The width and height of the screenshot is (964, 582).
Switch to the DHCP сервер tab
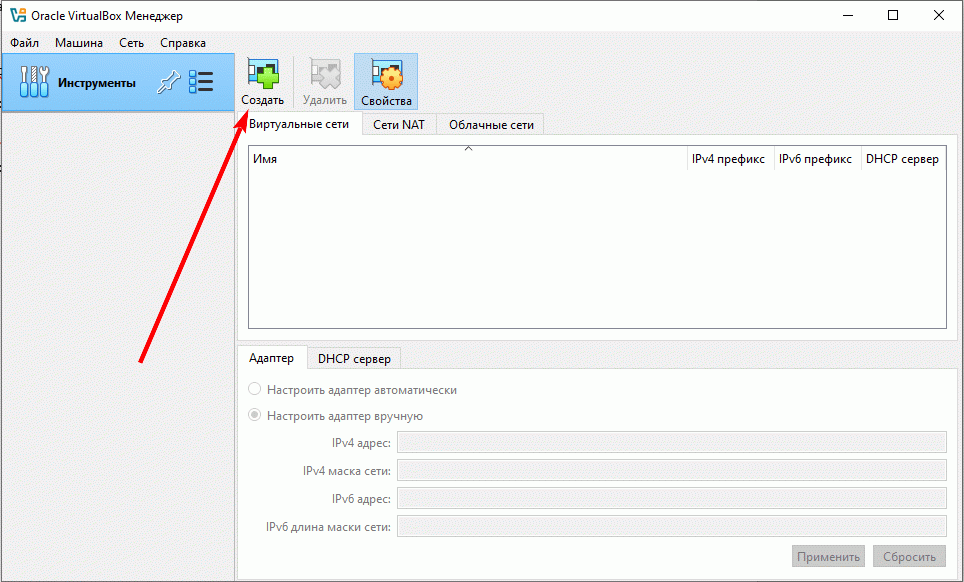point(354,358)
